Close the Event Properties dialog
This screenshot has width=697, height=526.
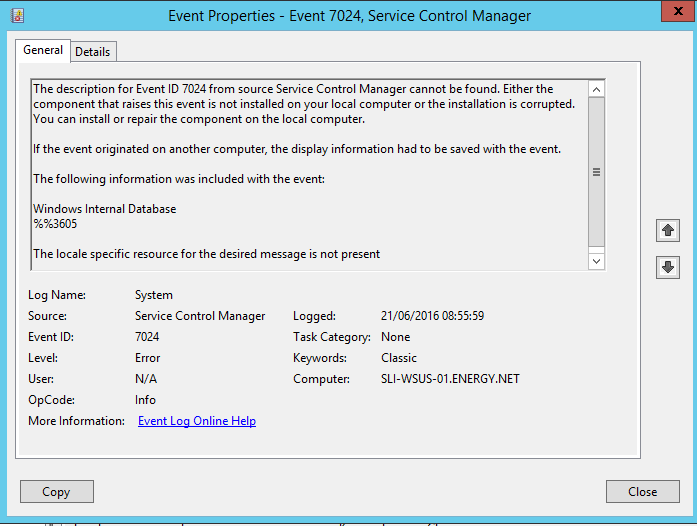(642, 491)
